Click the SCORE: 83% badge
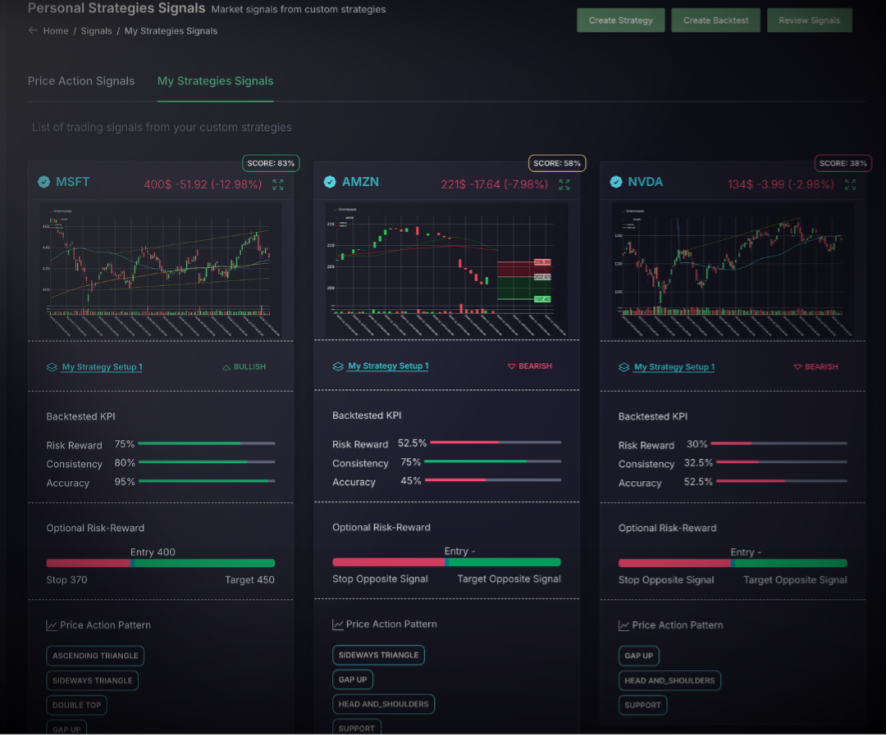 271,163
